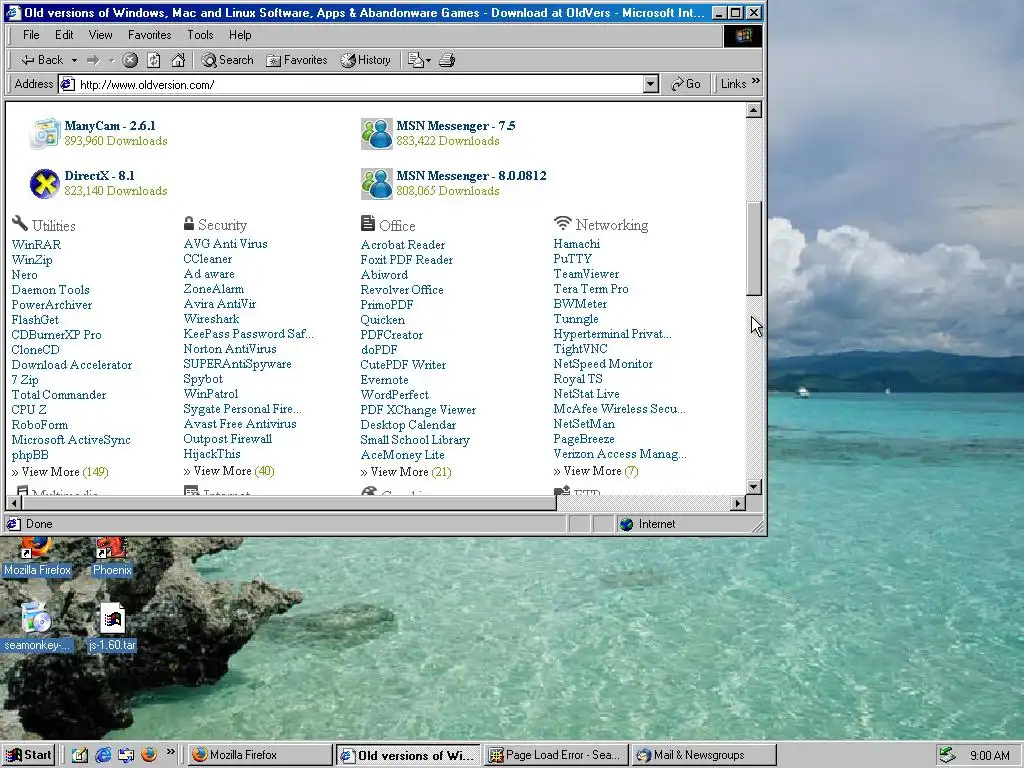Open the Tools menu
Screen dimensions: 1024x768
pos(200,35)
